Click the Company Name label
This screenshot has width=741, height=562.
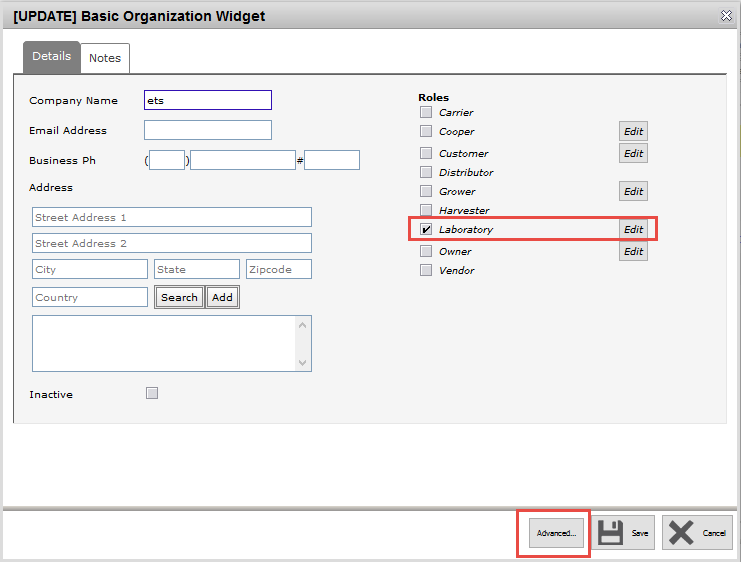click(73, 101)
